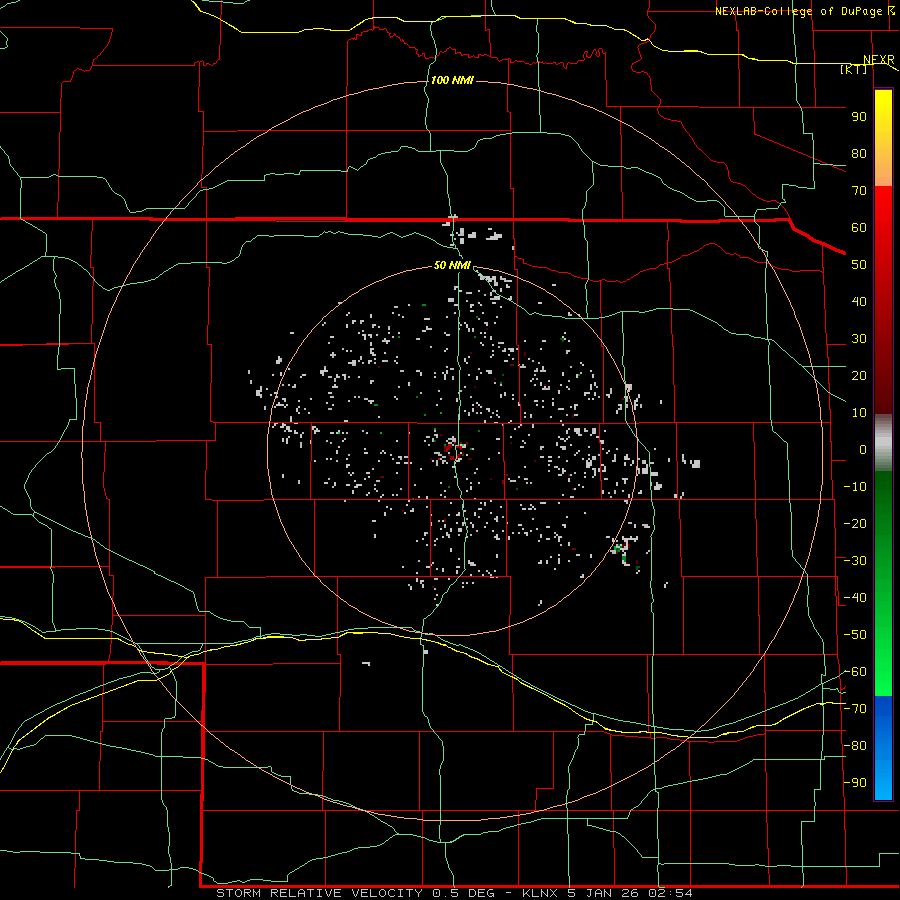Click the 20 value on velocity scale
The height and width of the screenshot is (900, 900).
tap(859, 376)
